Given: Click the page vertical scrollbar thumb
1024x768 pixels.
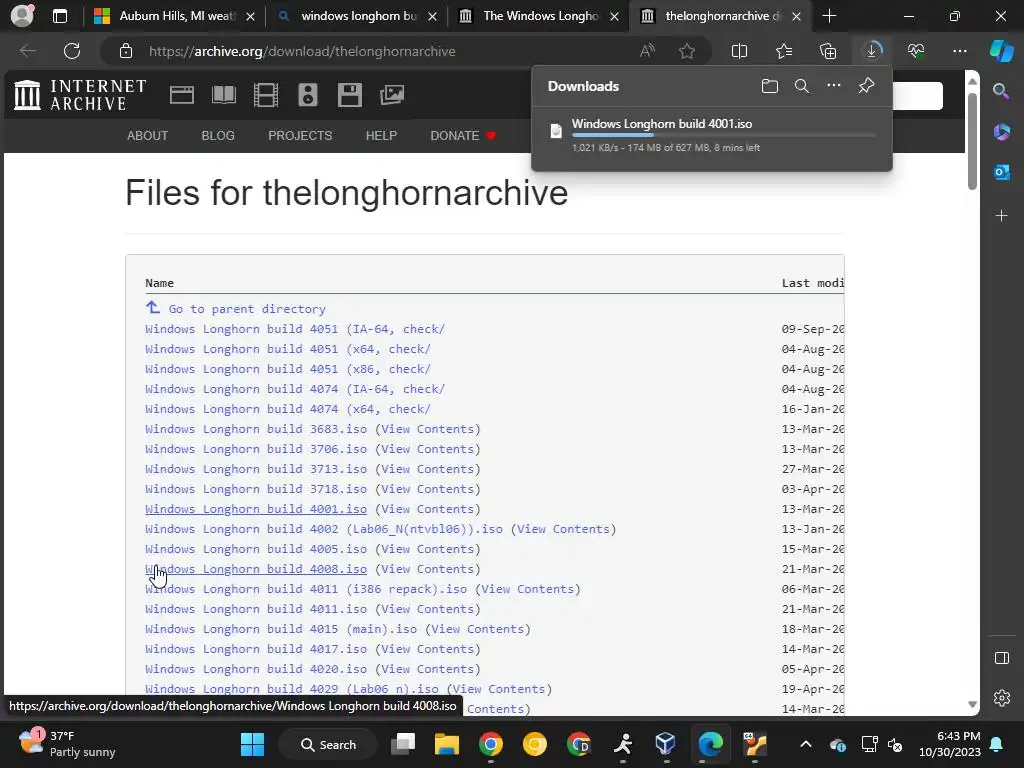Looking at the screenshot, I should [972, 142].
